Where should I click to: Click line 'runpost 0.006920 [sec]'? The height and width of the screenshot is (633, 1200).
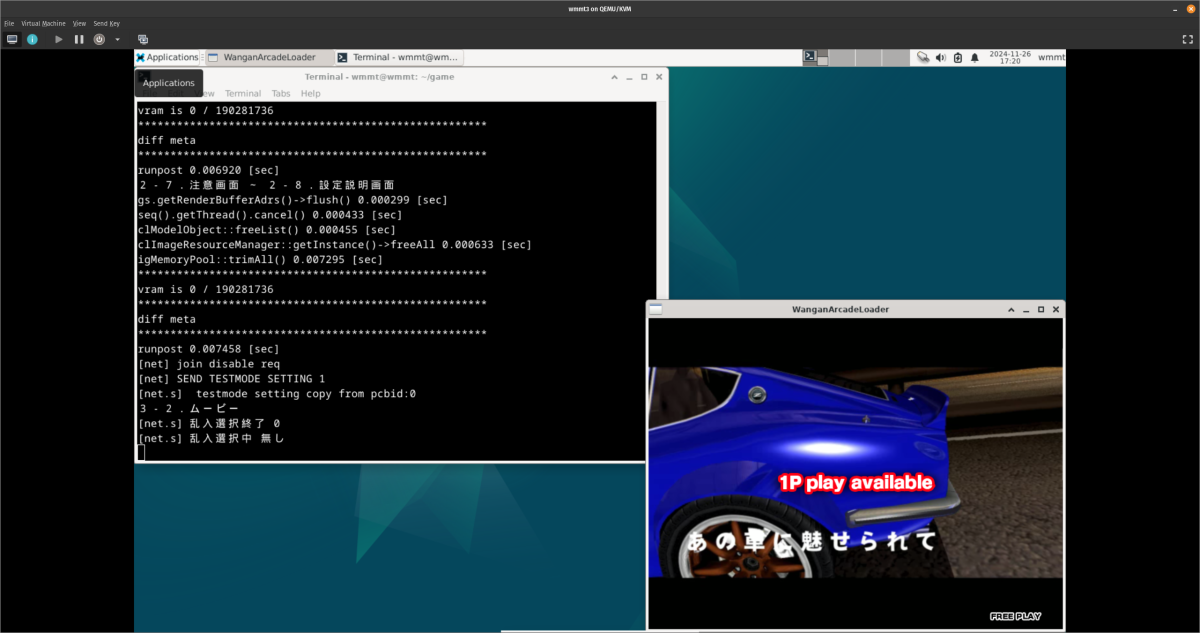(208, 170)
